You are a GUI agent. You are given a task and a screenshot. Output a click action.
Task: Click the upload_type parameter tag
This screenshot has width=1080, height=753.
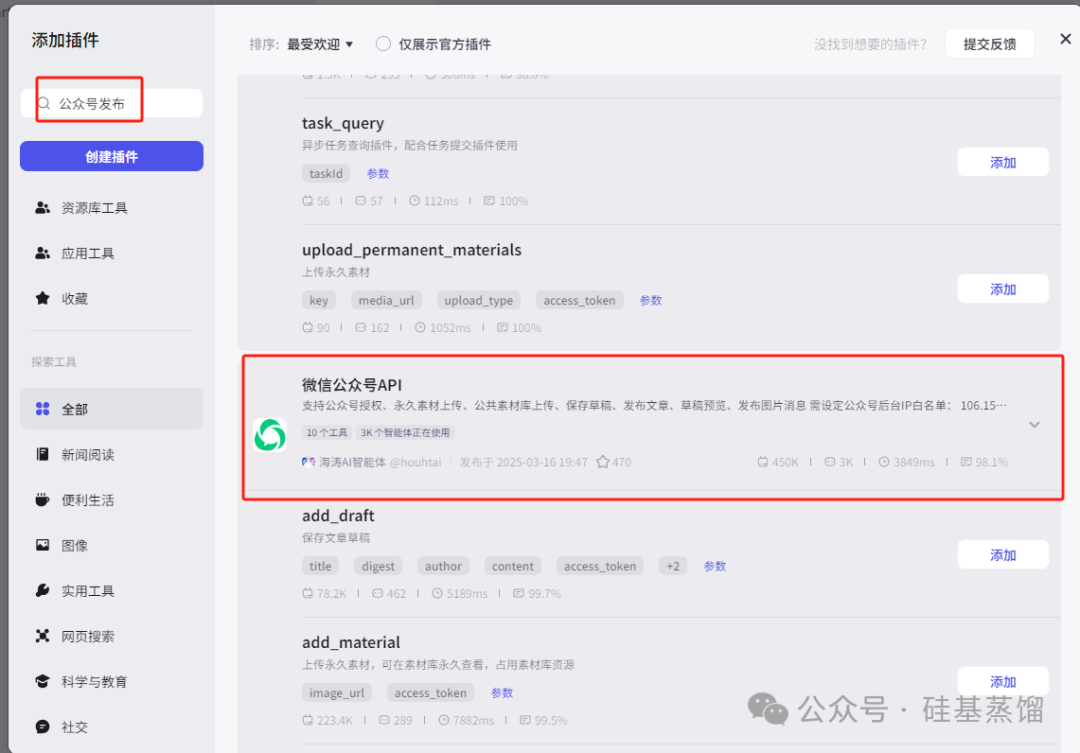[479, 300]
